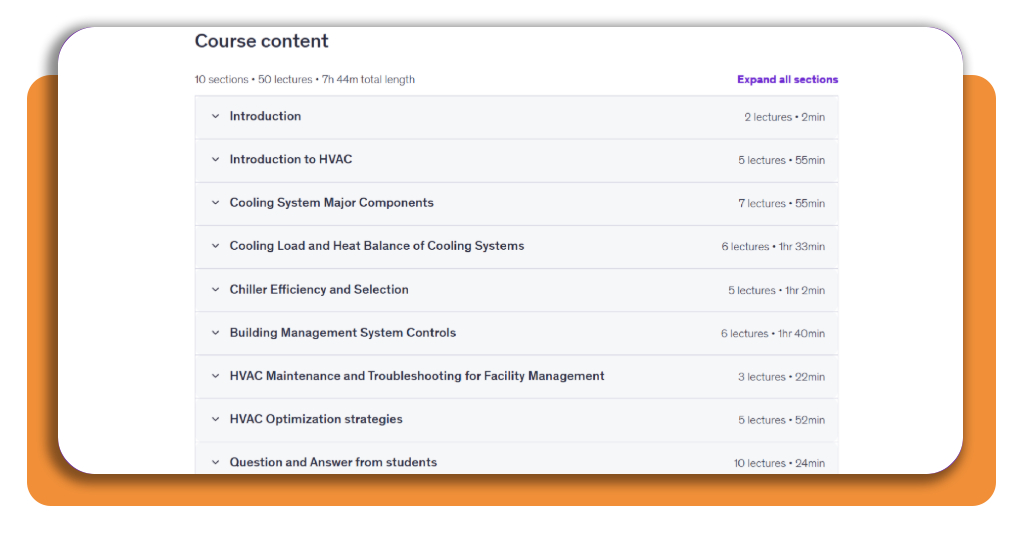1024x536 pixels.
Task: Click the 10 lectures 24min label
Action: point(779,464)
